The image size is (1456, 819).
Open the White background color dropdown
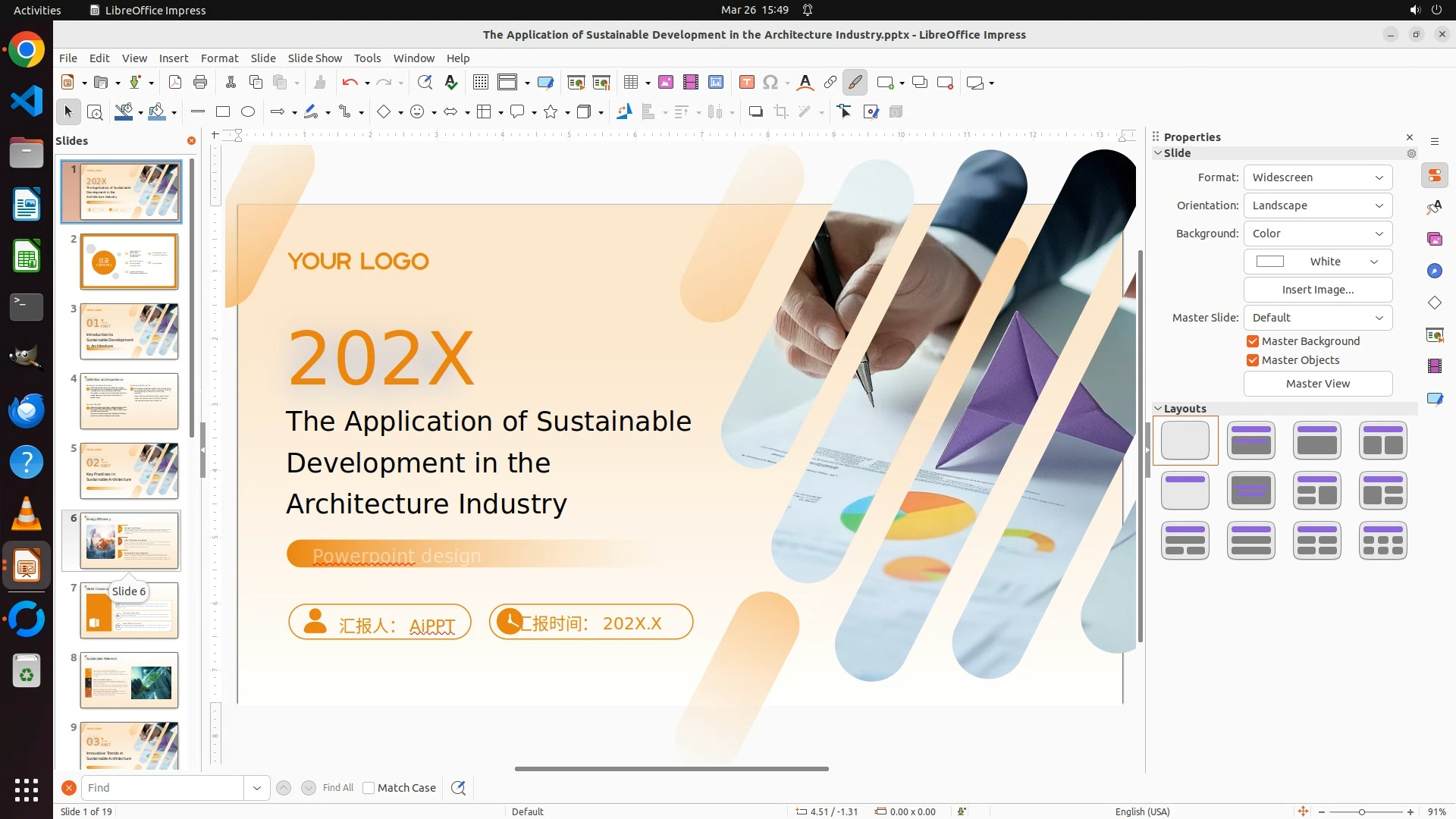tap(1317, 262)
